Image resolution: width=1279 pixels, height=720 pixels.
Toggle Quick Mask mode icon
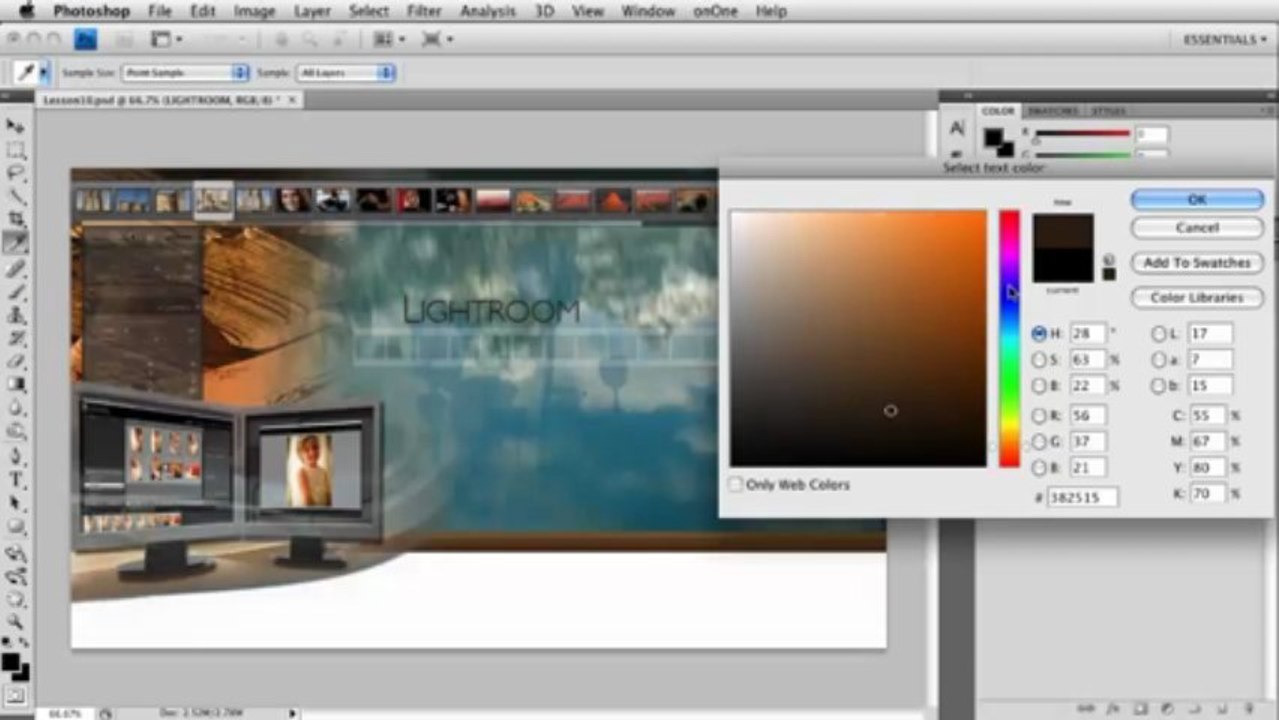point(15,695)
